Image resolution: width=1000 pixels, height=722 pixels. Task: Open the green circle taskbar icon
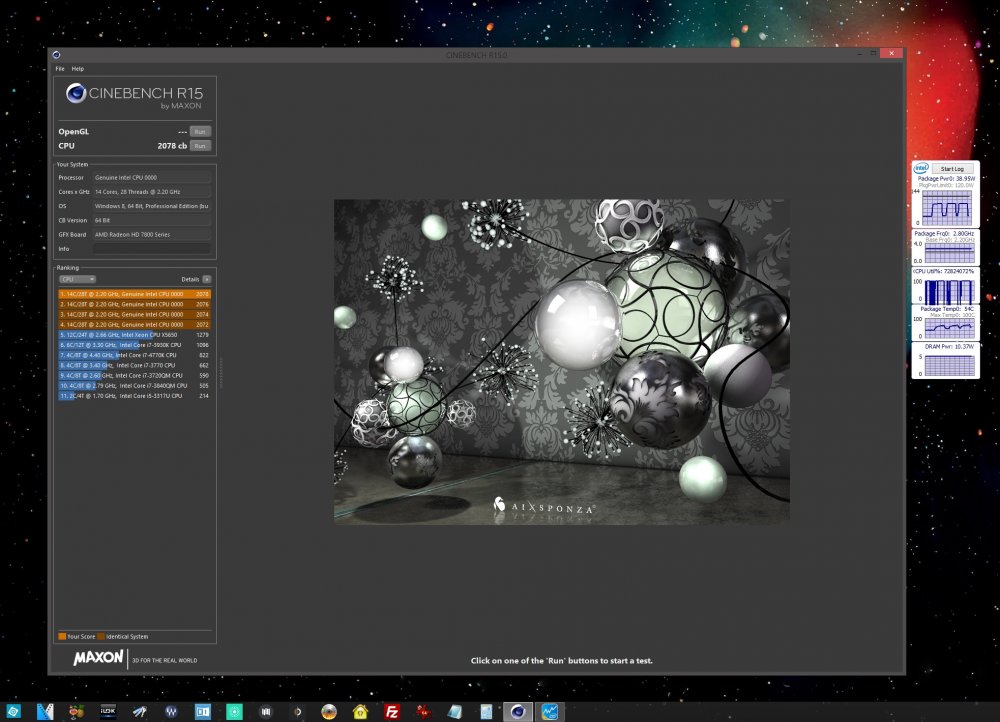[x=234, y=711]
